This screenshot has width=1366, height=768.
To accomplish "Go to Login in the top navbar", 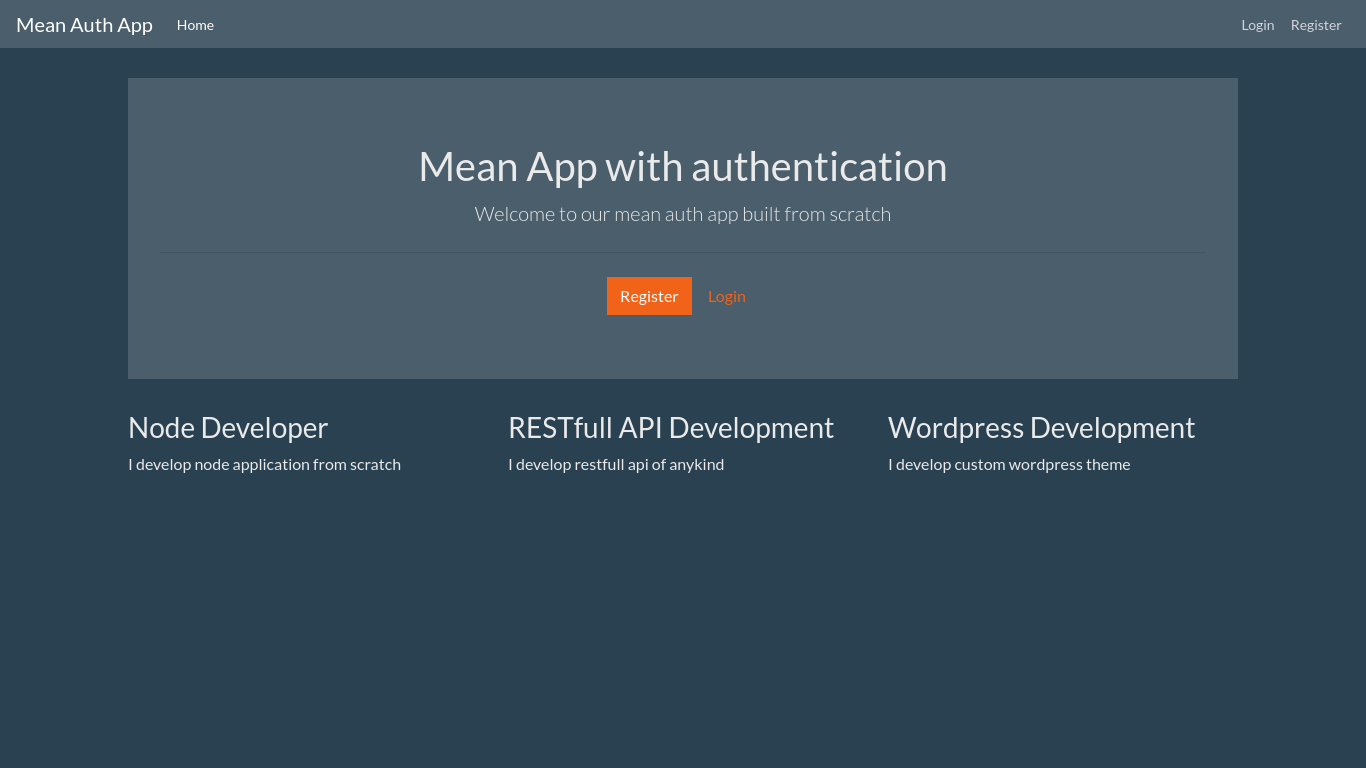I will click(x=1257, y=25).
